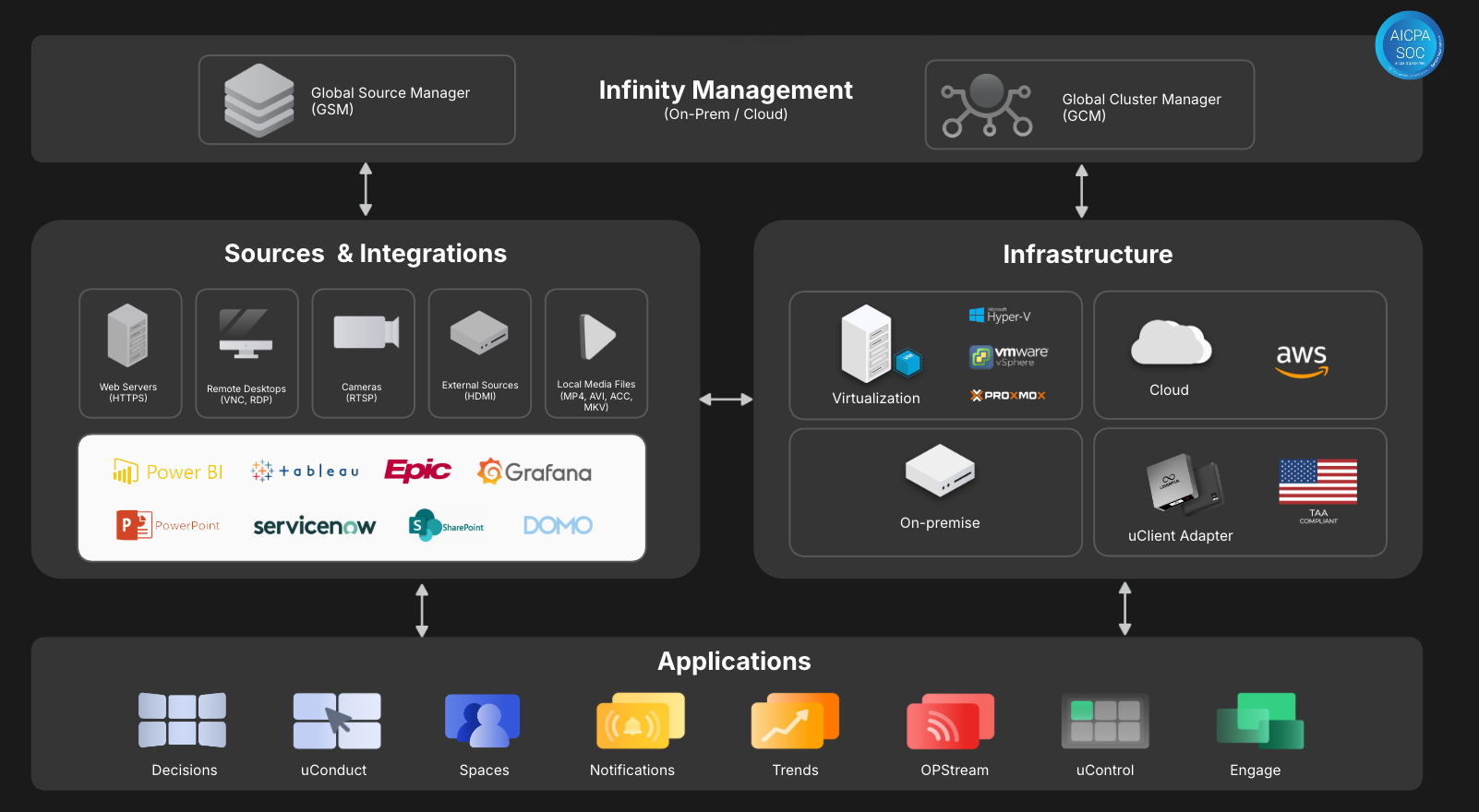
Task: Click the PowerPoint logo
Action: point(168,525)
